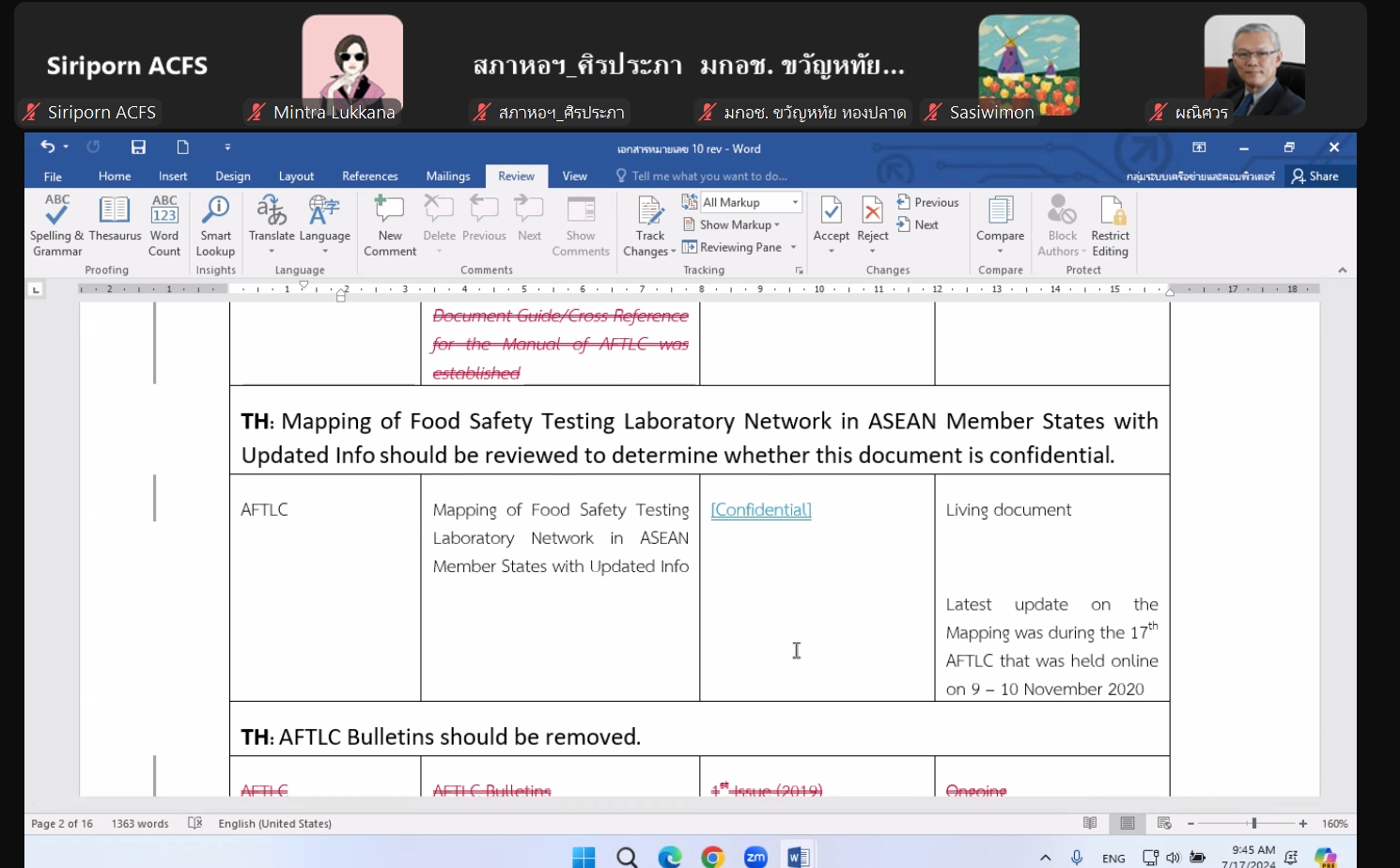Image resolution: width=1400 pixels, height=868 pixels.
Task: Toggle the Reviewing Pane
Action: coord(739,247)
